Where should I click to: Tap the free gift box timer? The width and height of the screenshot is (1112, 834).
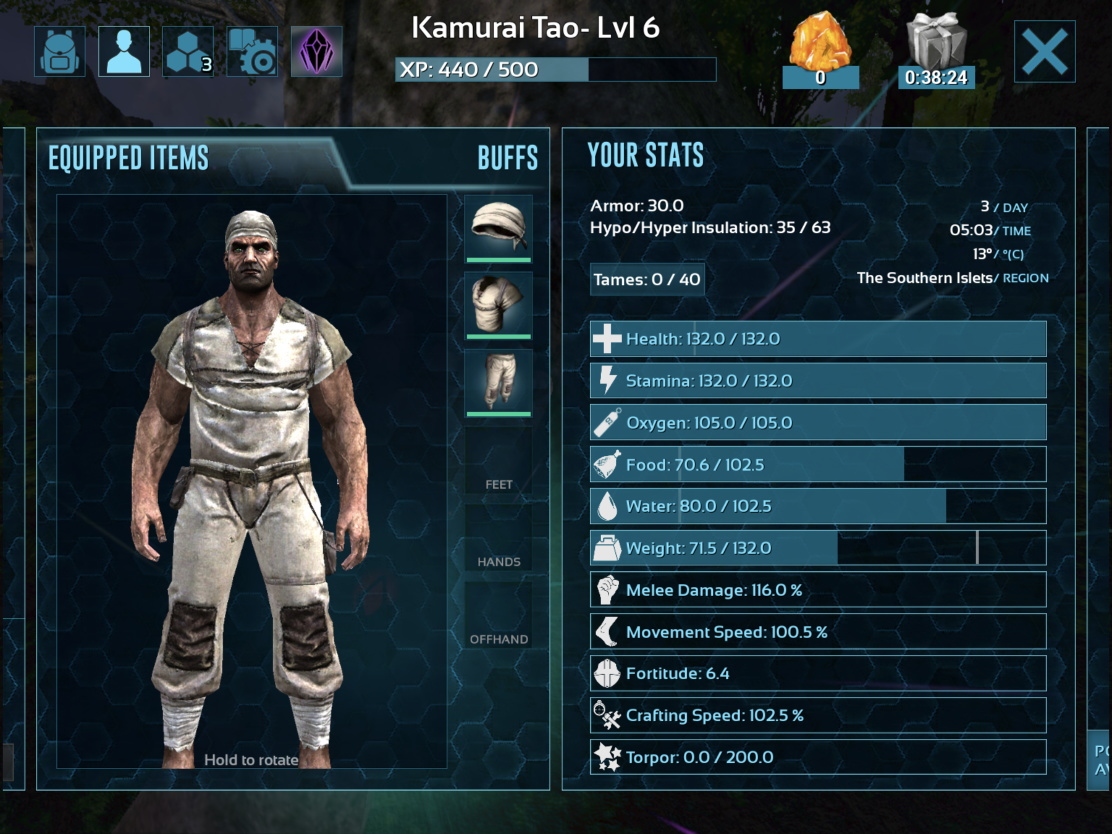tap(936, 50)
